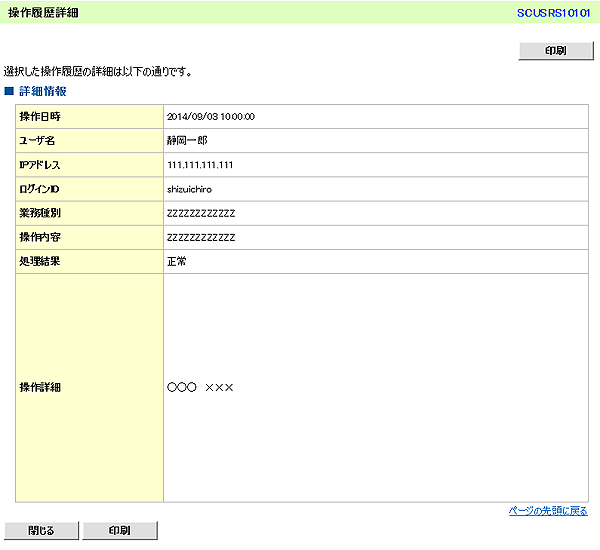Image resolution: width=600 pixels, height=550 pixels.
Task: Click the 操作履歴詳細 page title
Action: point(43,13)
